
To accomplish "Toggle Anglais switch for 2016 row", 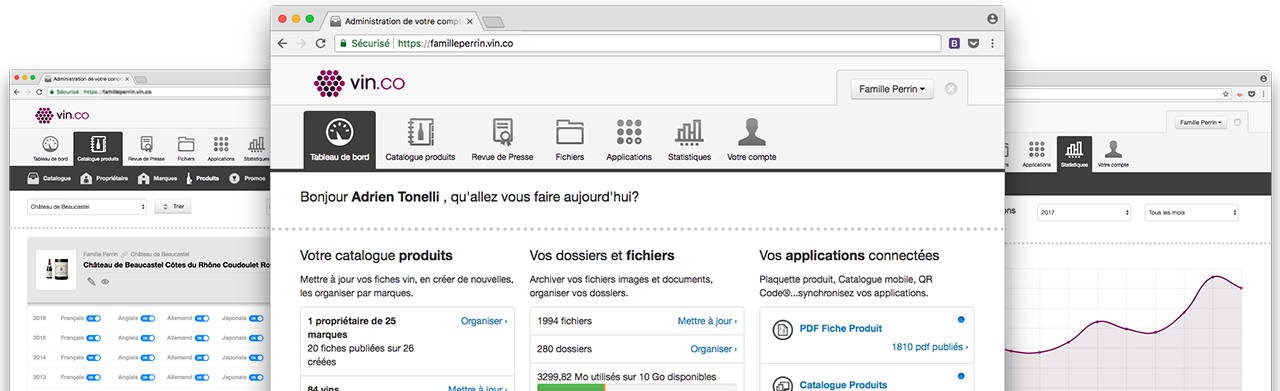I will click(149, 318).
